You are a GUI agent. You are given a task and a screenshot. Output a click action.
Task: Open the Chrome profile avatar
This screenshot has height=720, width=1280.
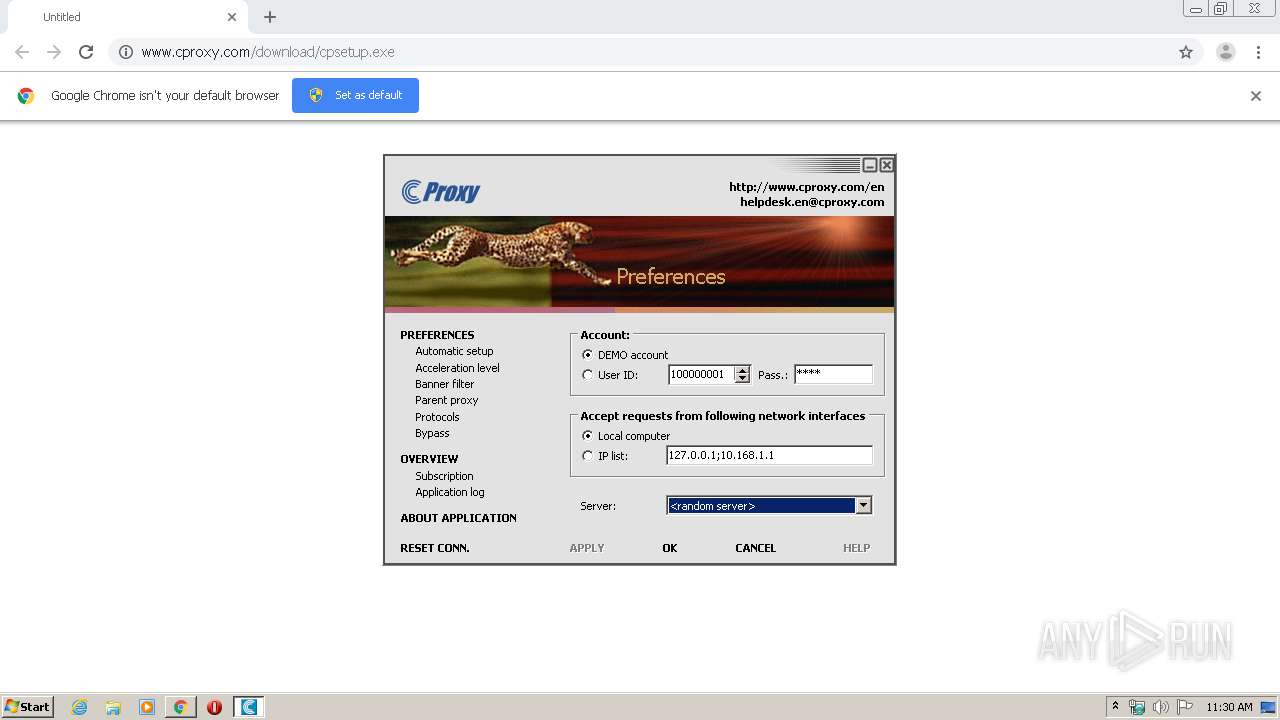[1226, 52]
